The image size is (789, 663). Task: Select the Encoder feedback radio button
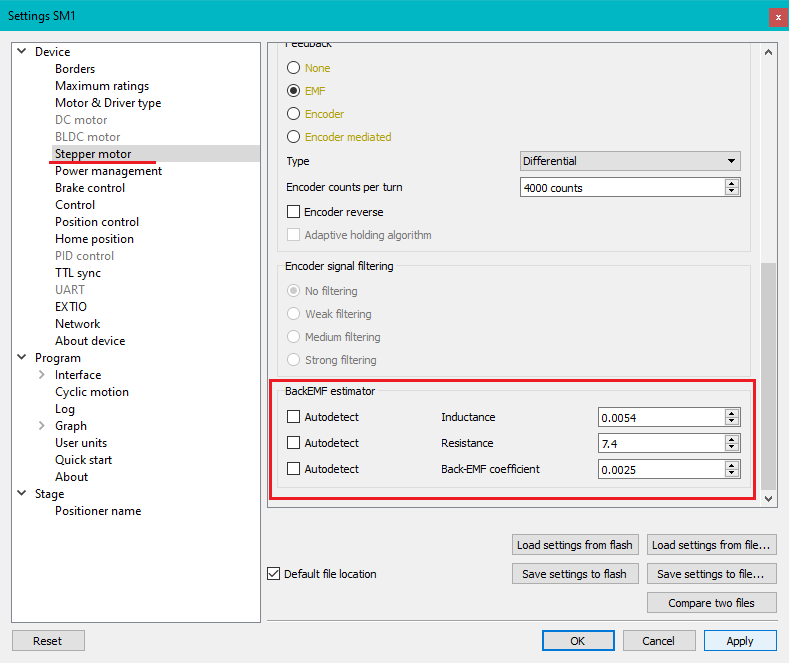tap(293, 114)
